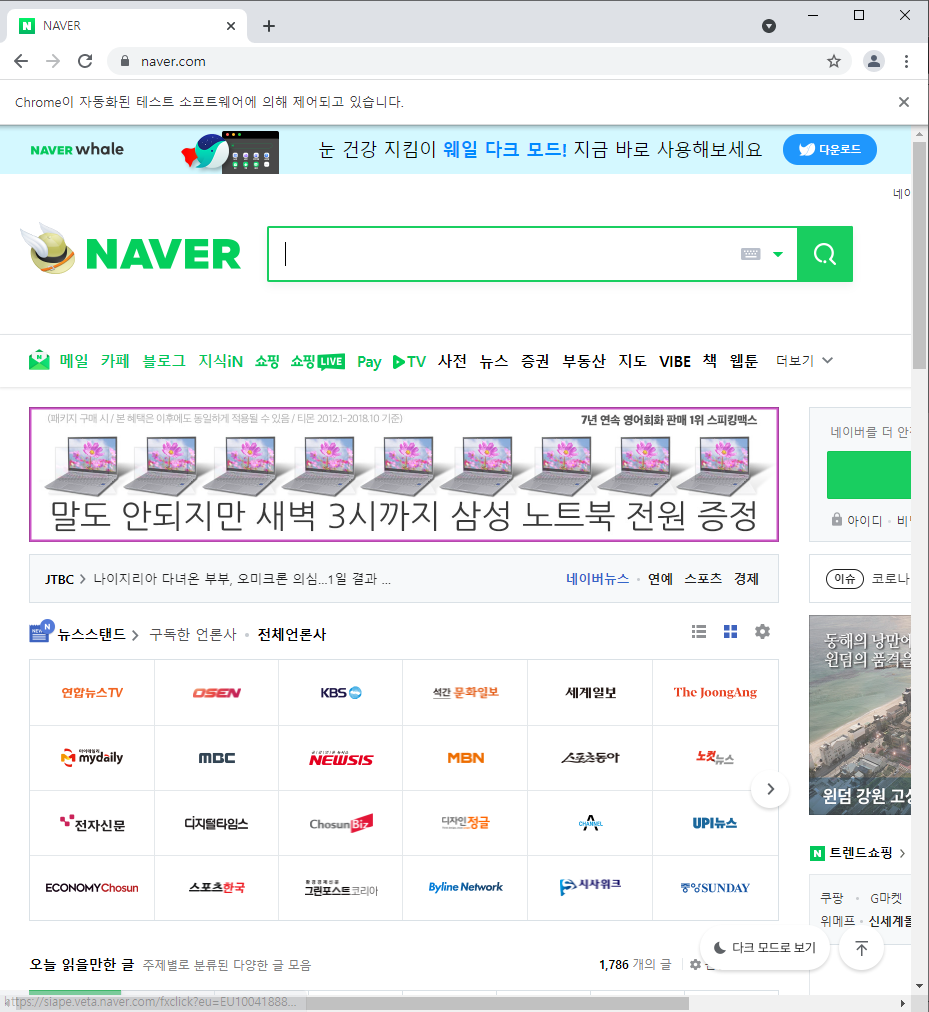Switch to 구독한 언론사 tab

click(x=193, y=634)
